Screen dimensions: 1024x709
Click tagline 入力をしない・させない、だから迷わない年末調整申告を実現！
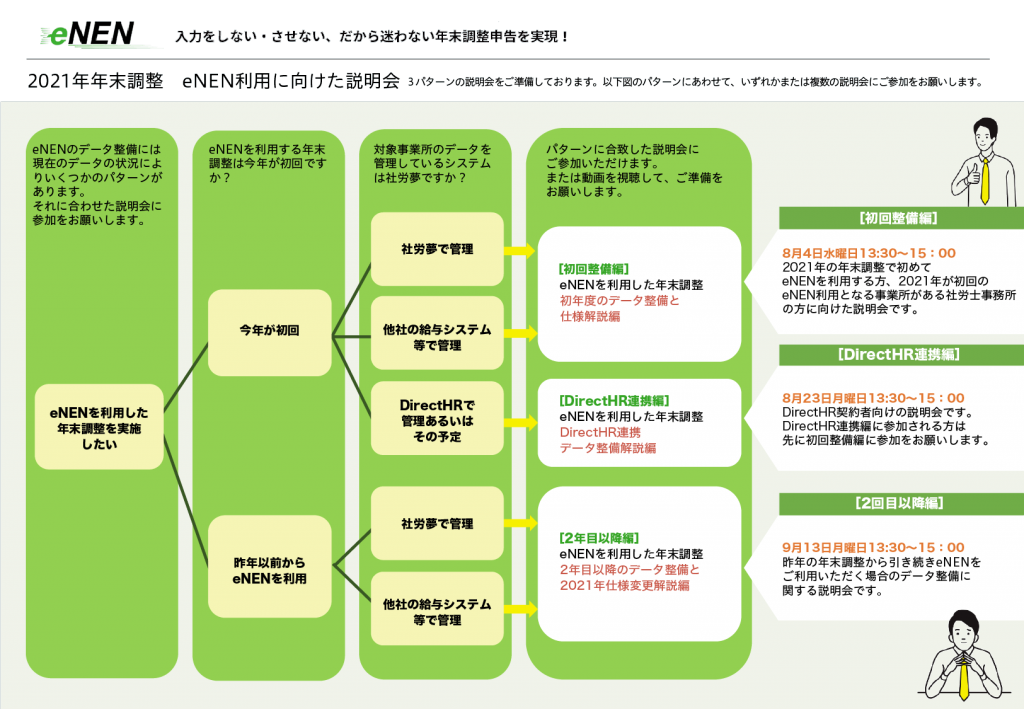click(x=372, y=37)
